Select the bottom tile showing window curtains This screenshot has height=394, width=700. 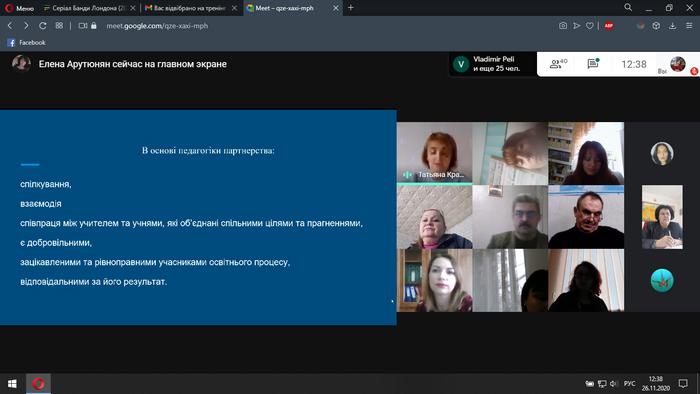[510, 280]
